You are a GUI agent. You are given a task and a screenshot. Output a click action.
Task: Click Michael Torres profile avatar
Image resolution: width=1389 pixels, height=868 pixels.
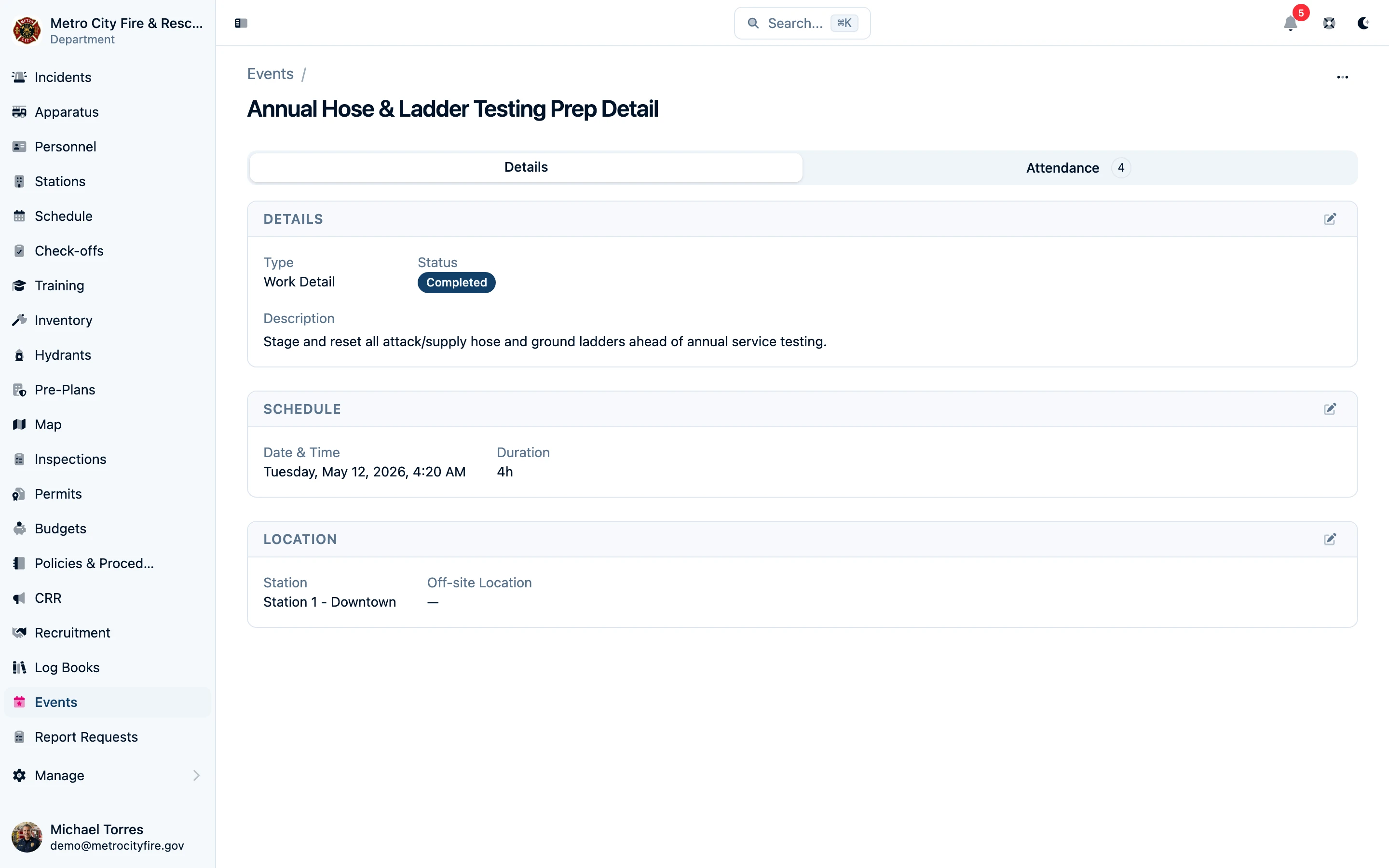click(x=27, y=837)
